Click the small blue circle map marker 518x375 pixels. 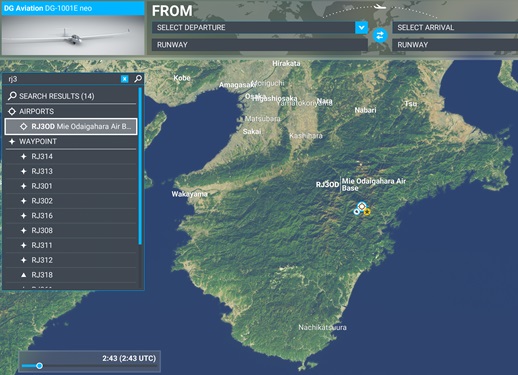[x=357, y=211]
